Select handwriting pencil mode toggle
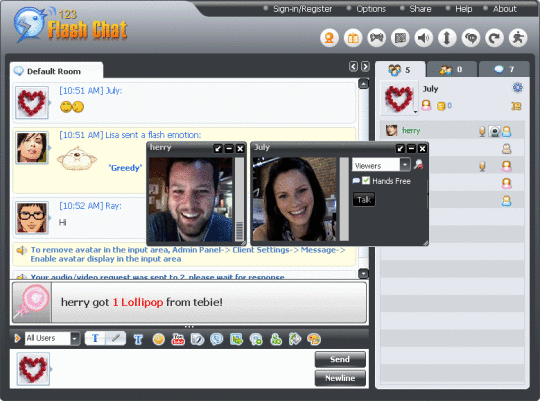 tap(116, 338)
